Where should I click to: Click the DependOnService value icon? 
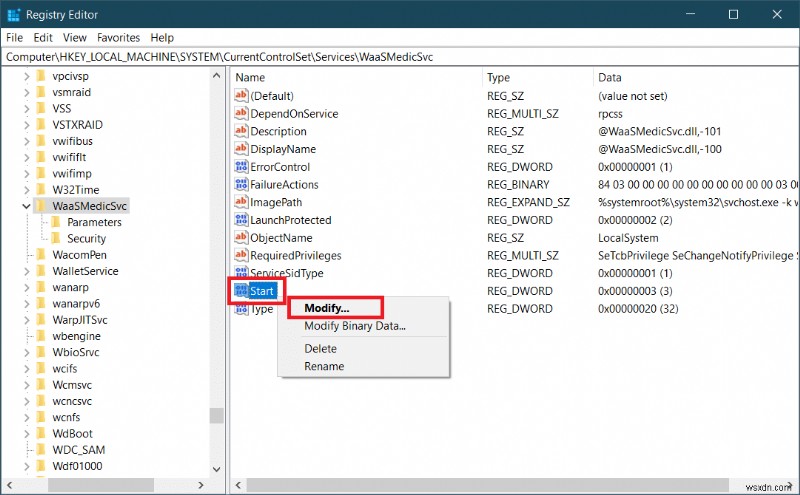pyautogui.click(x=241, y=113)
